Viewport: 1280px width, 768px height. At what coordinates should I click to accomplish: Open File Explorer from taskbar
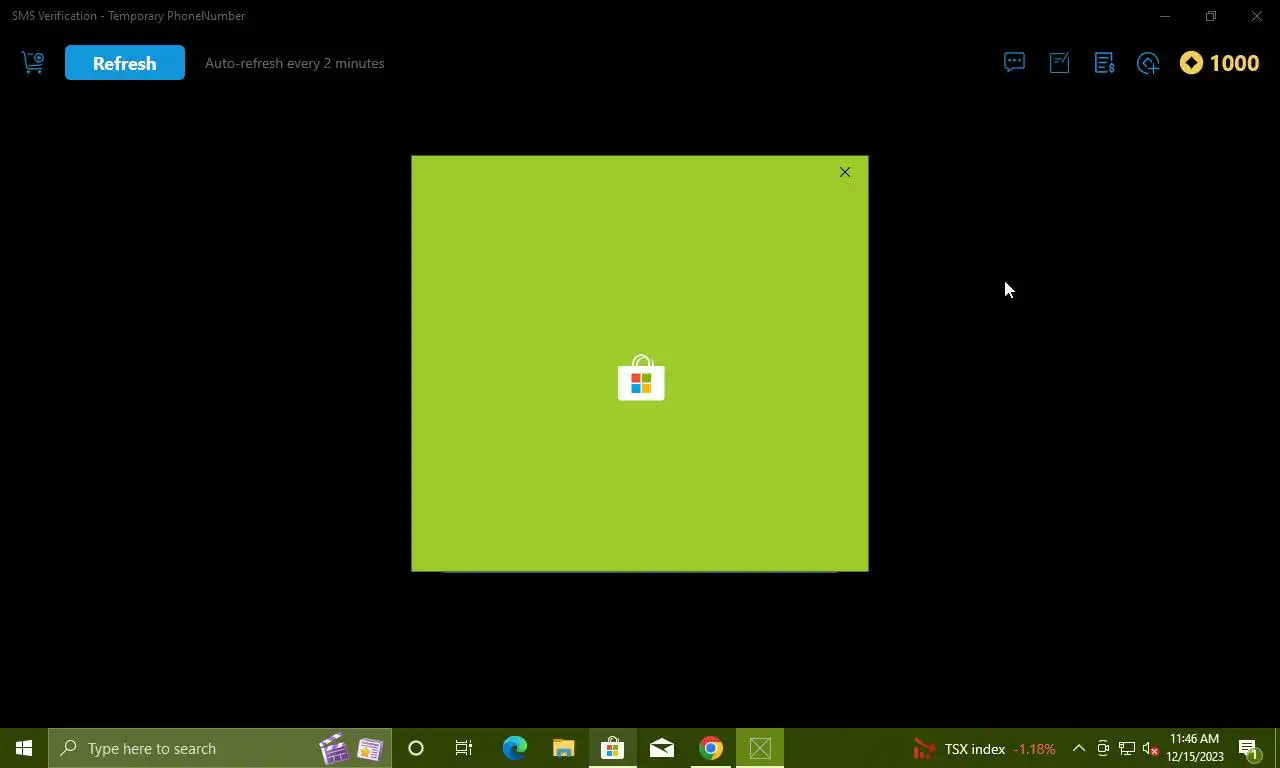pyautogui.click(x=563, y=748)
